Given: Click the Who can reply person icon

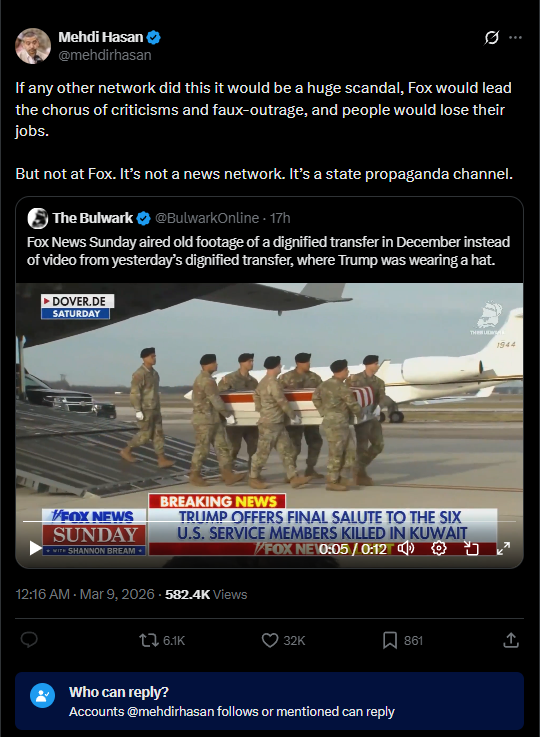Looking at the screenshot, I should tap(43, 695).
